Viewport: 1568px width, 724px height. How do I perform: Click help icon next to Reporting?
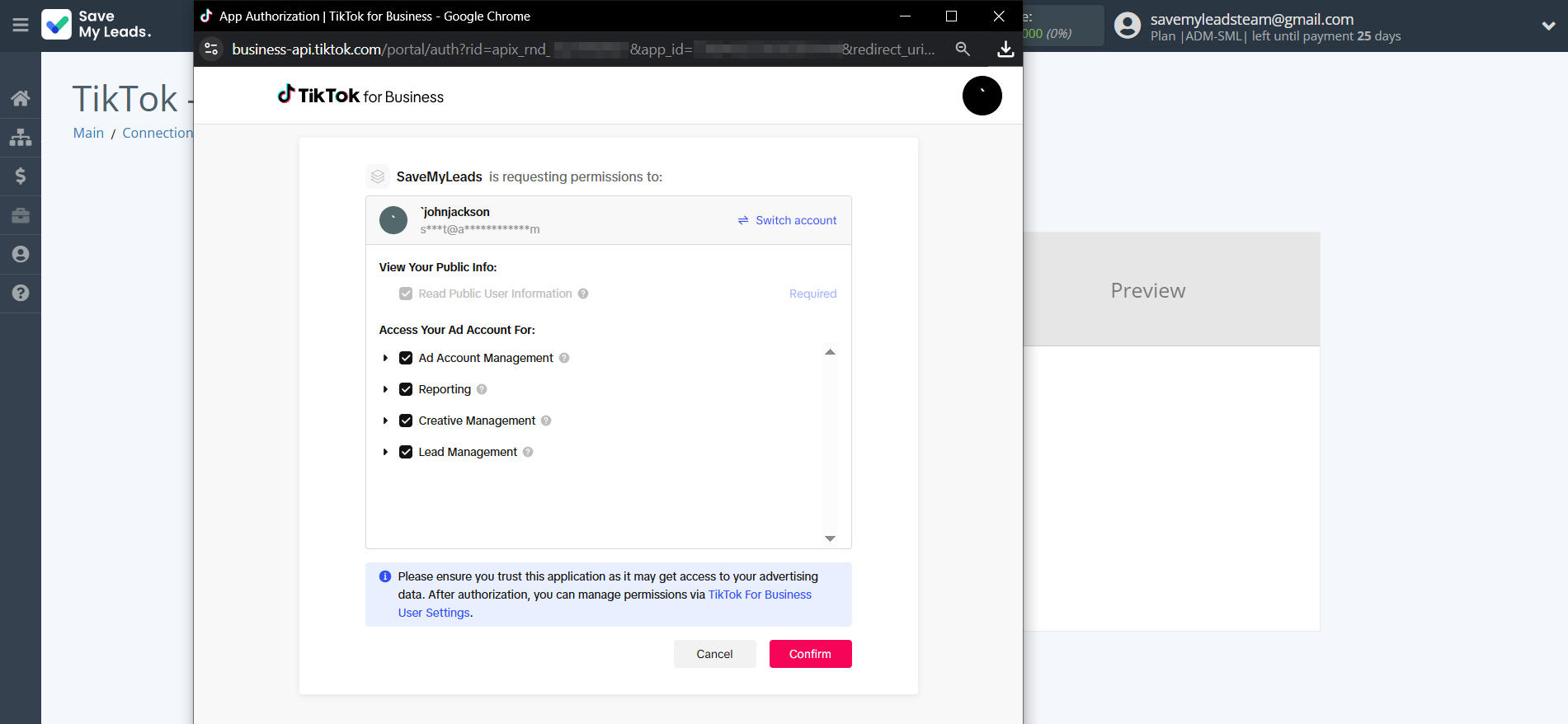tap(482, 389)
